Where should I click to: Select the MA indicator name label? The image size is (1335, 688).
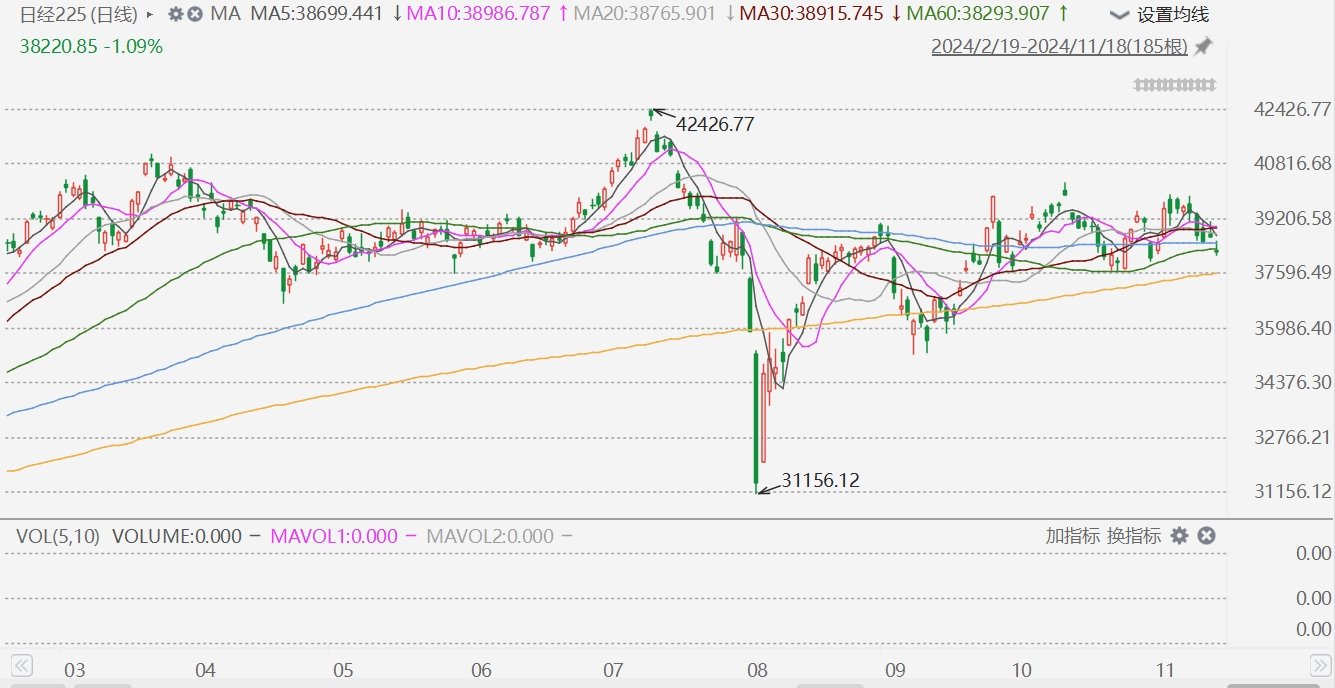pos(225,14)
